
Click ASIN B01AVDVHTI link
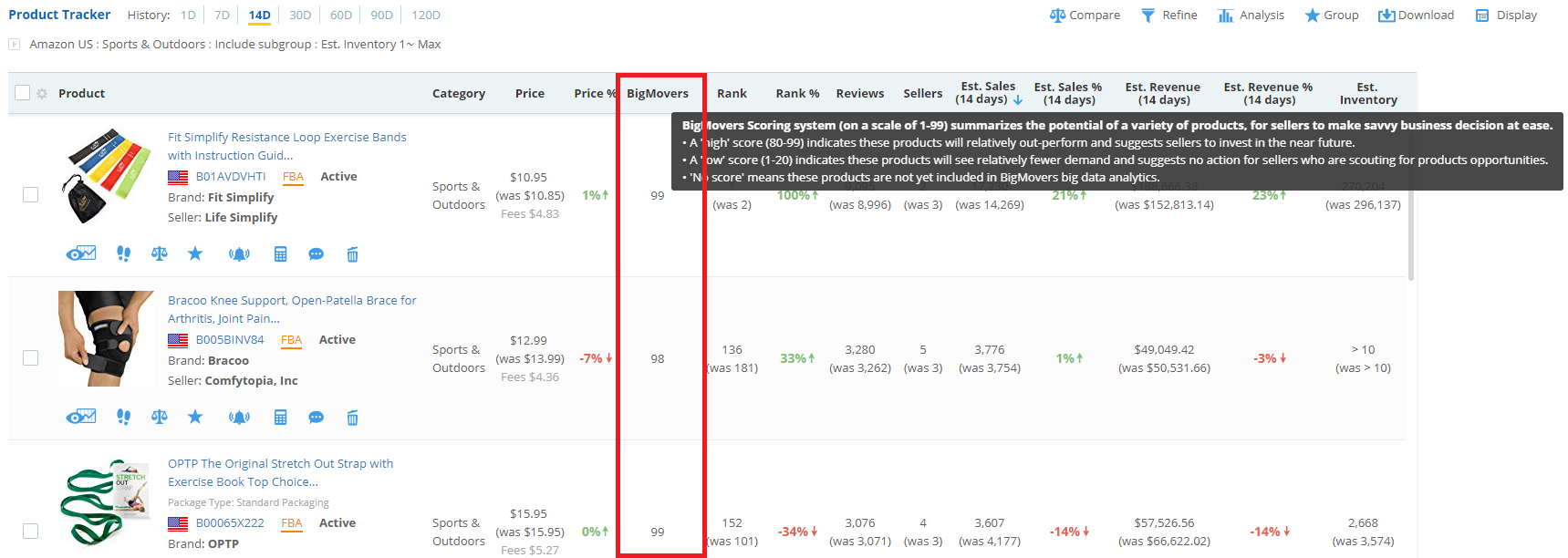tap(231, 177)
